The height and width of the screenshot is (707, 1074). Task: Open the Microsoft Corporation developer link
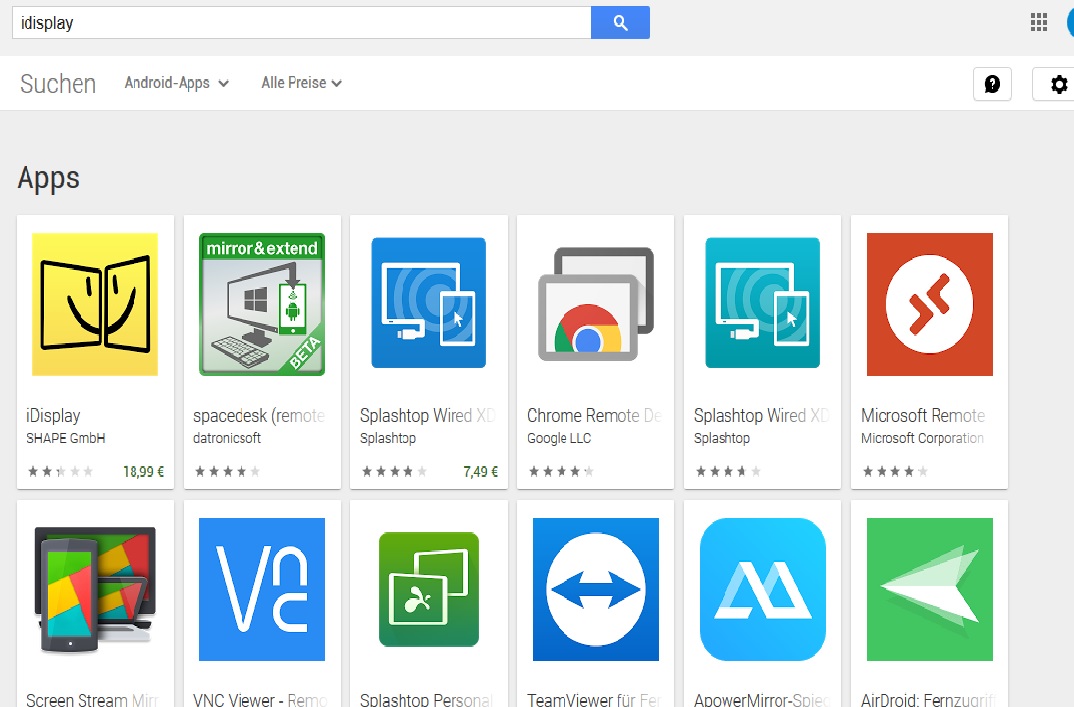(923, 438)
